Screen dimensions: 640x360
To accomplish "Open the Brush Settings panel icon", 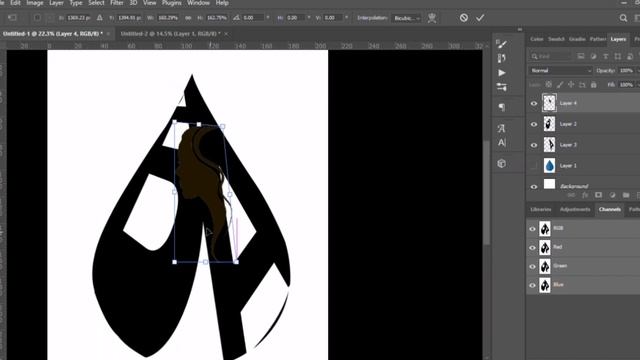I will (x=502, y=44).
